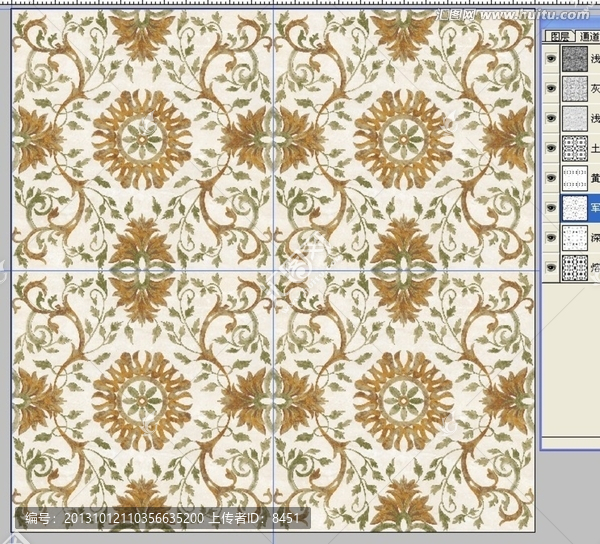Toggle visibility of the 深 channel

pyautogui.click(x=551, y=238)
